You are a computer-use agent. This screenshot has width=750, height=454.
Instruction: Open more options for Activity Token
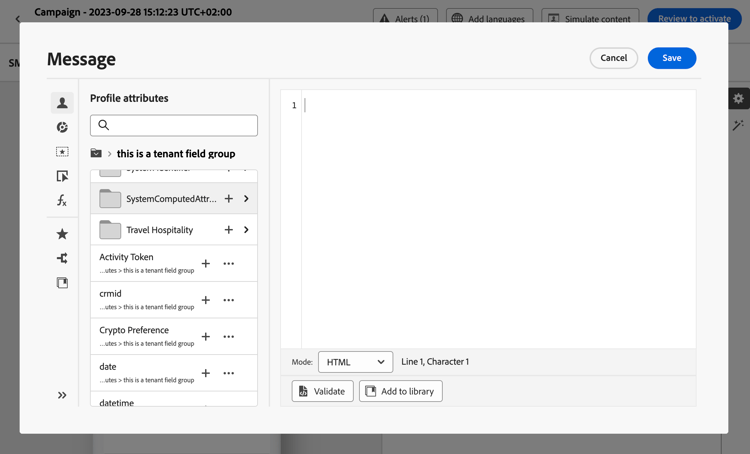229,264
